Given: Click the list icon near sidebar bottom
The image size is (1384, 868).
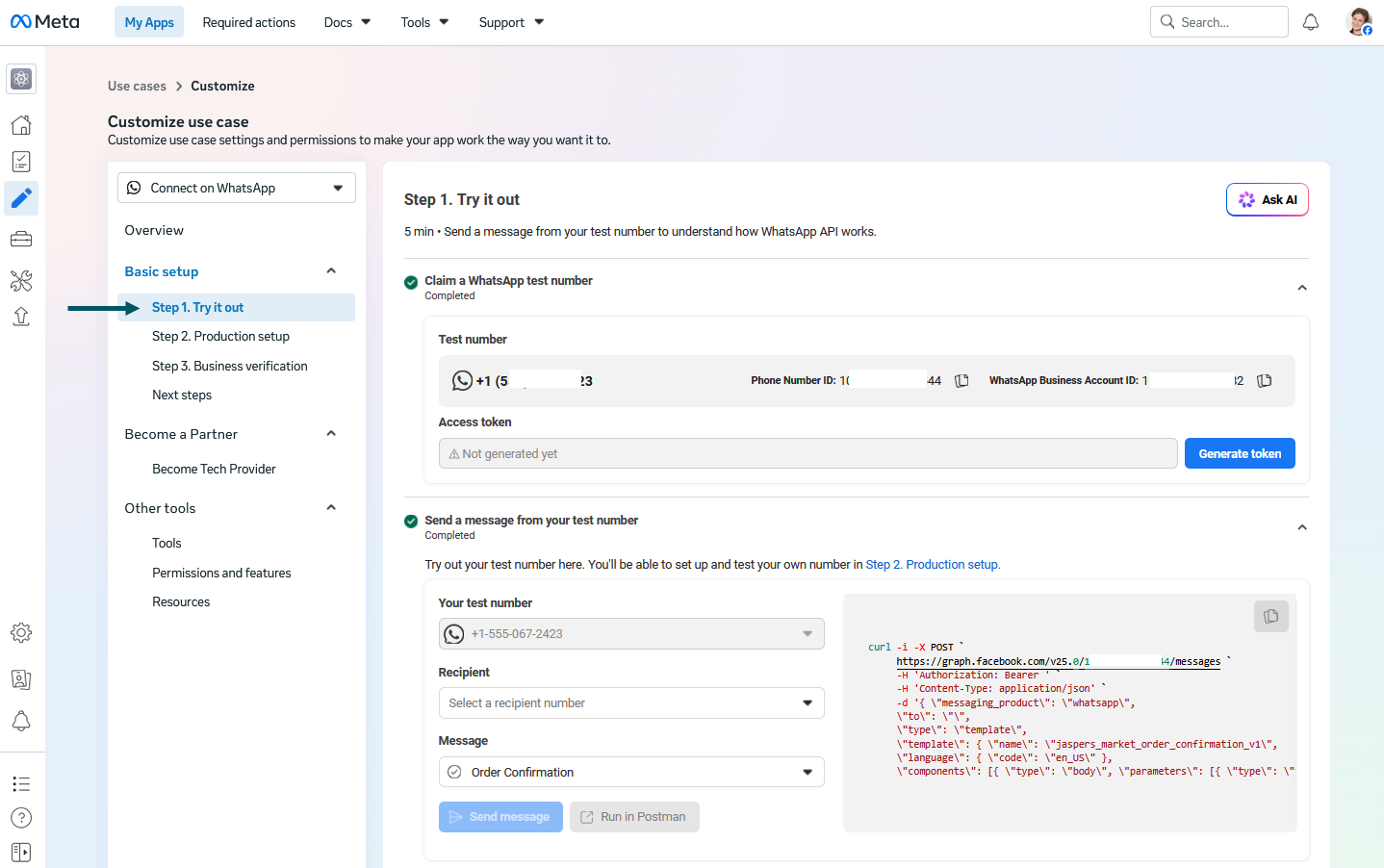Looking at the screenshot, I should [21, 783].
